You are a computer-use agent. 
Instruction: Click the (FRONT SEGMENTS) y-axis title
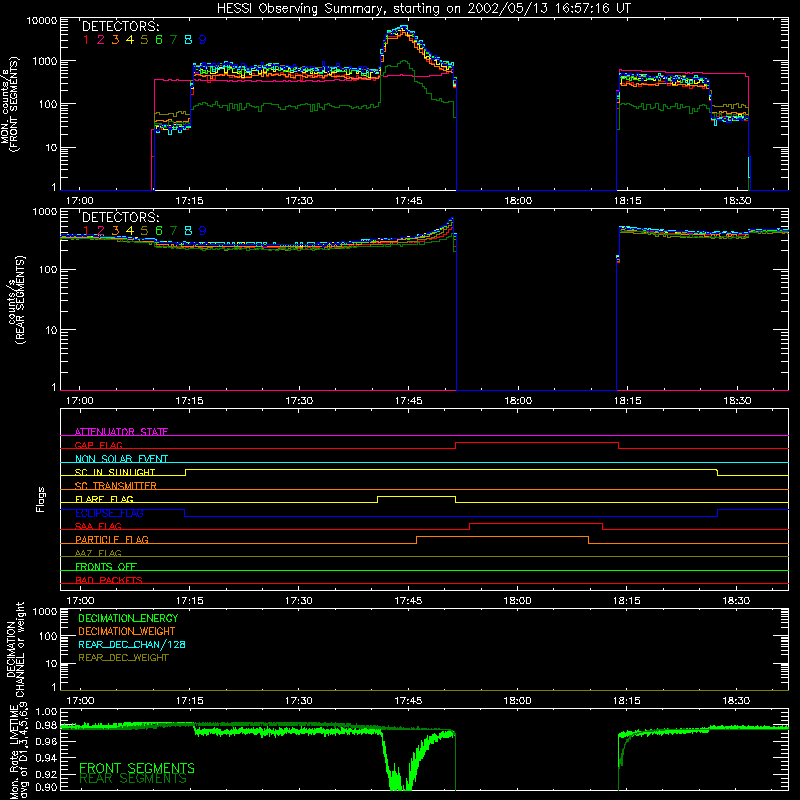pos(15,105)
